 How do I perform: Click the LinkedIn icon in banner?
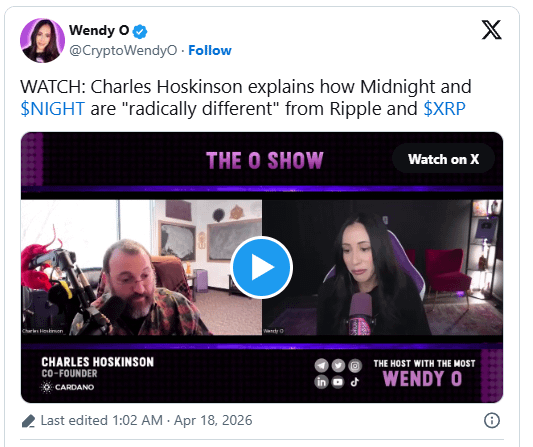pyautogui.click(x=321, y=382)
